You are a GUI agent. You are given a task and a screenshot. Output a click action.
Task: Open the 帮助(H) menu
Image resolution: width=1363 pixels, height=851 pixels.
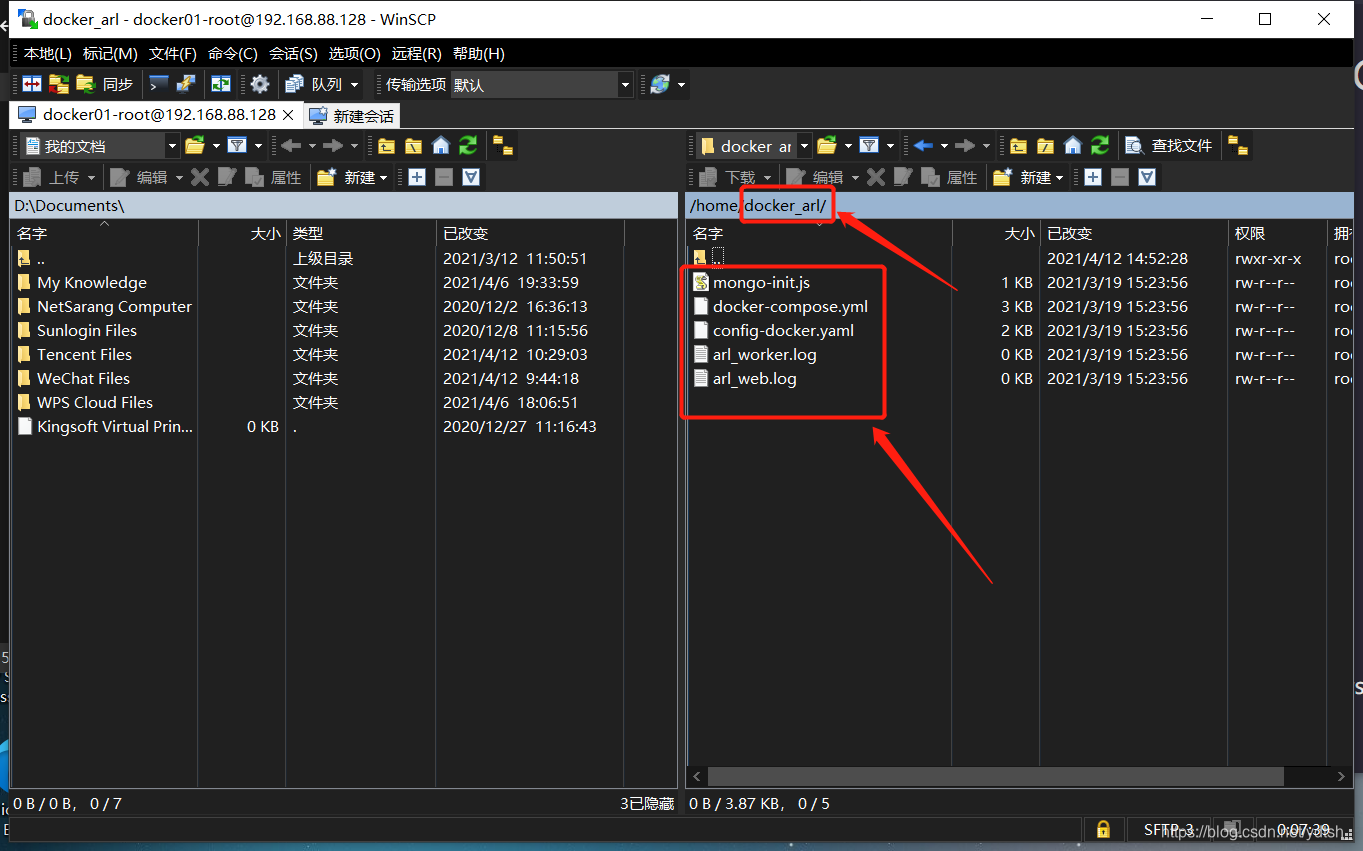pos(479,54)
